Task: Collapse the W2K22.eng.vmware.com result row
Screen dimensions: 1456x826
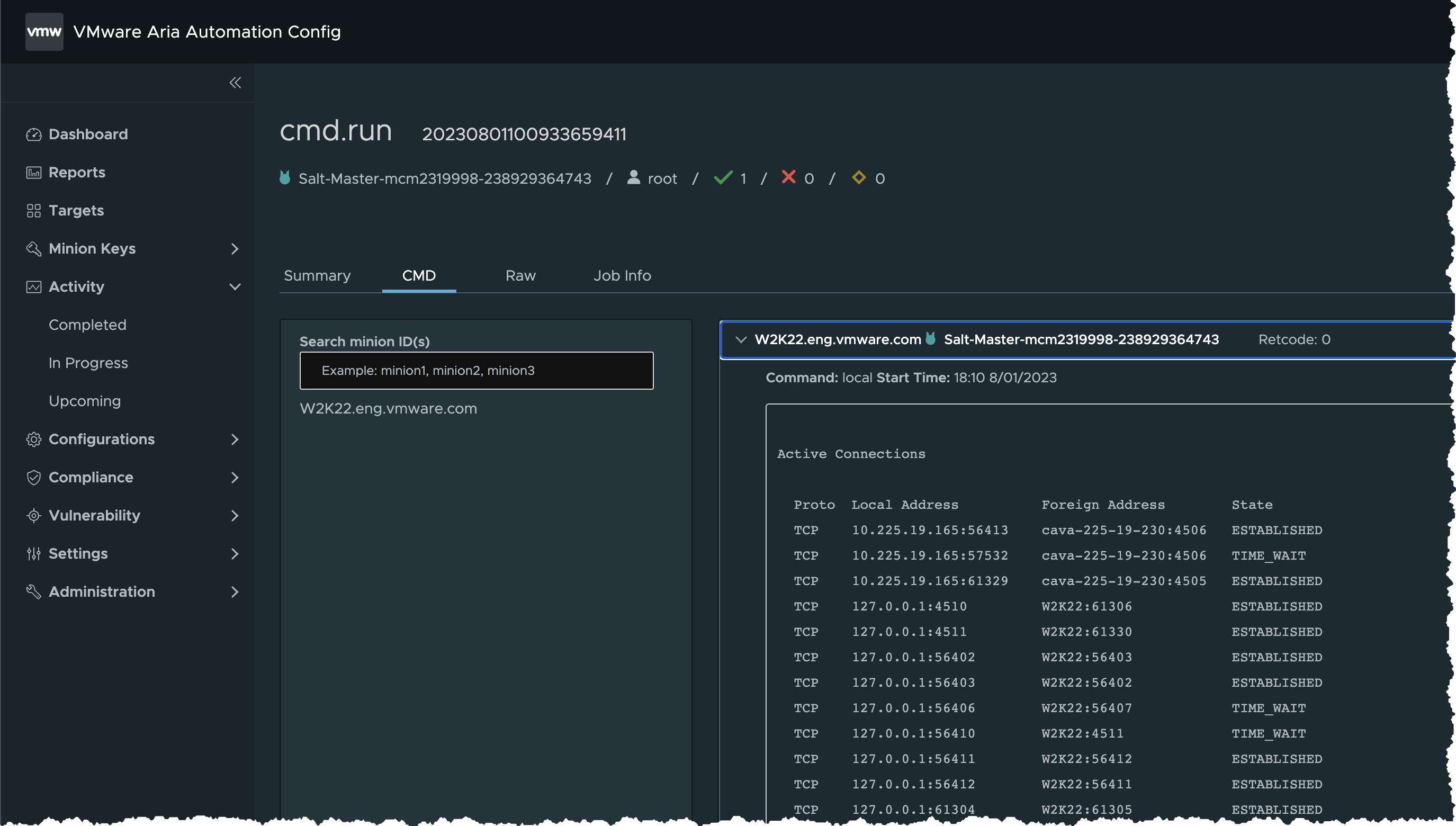Action: click(741, 339)
